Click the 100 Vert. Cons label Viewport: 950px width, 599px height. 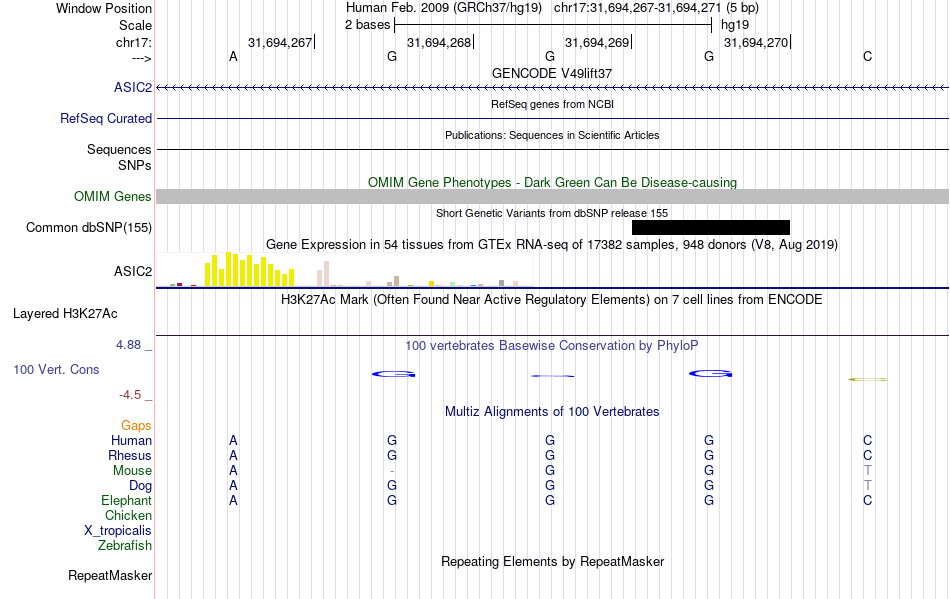pyautogui.click(x=56, y=369)
